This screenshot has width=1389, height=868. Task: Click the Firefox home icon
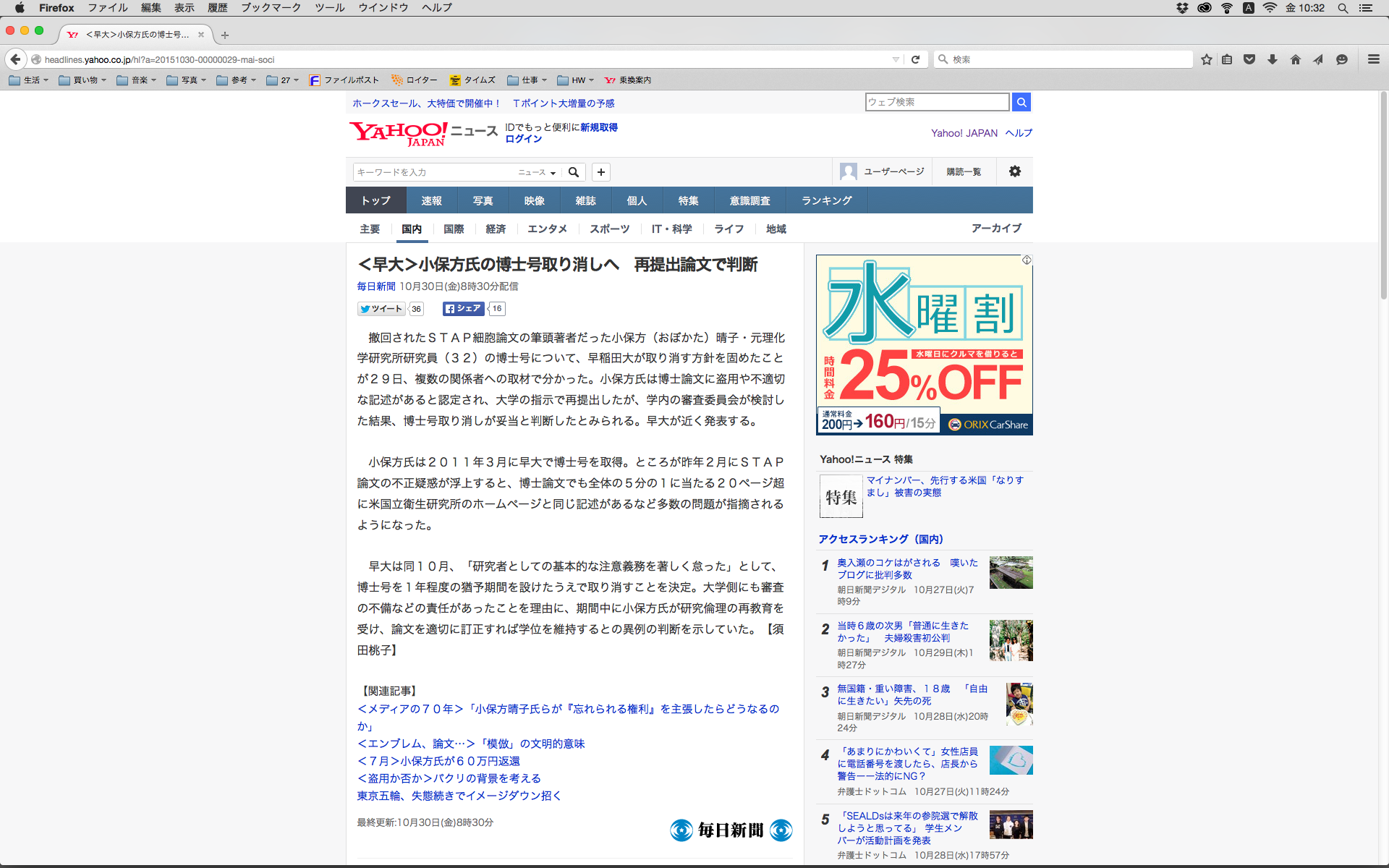[1295, 59]
